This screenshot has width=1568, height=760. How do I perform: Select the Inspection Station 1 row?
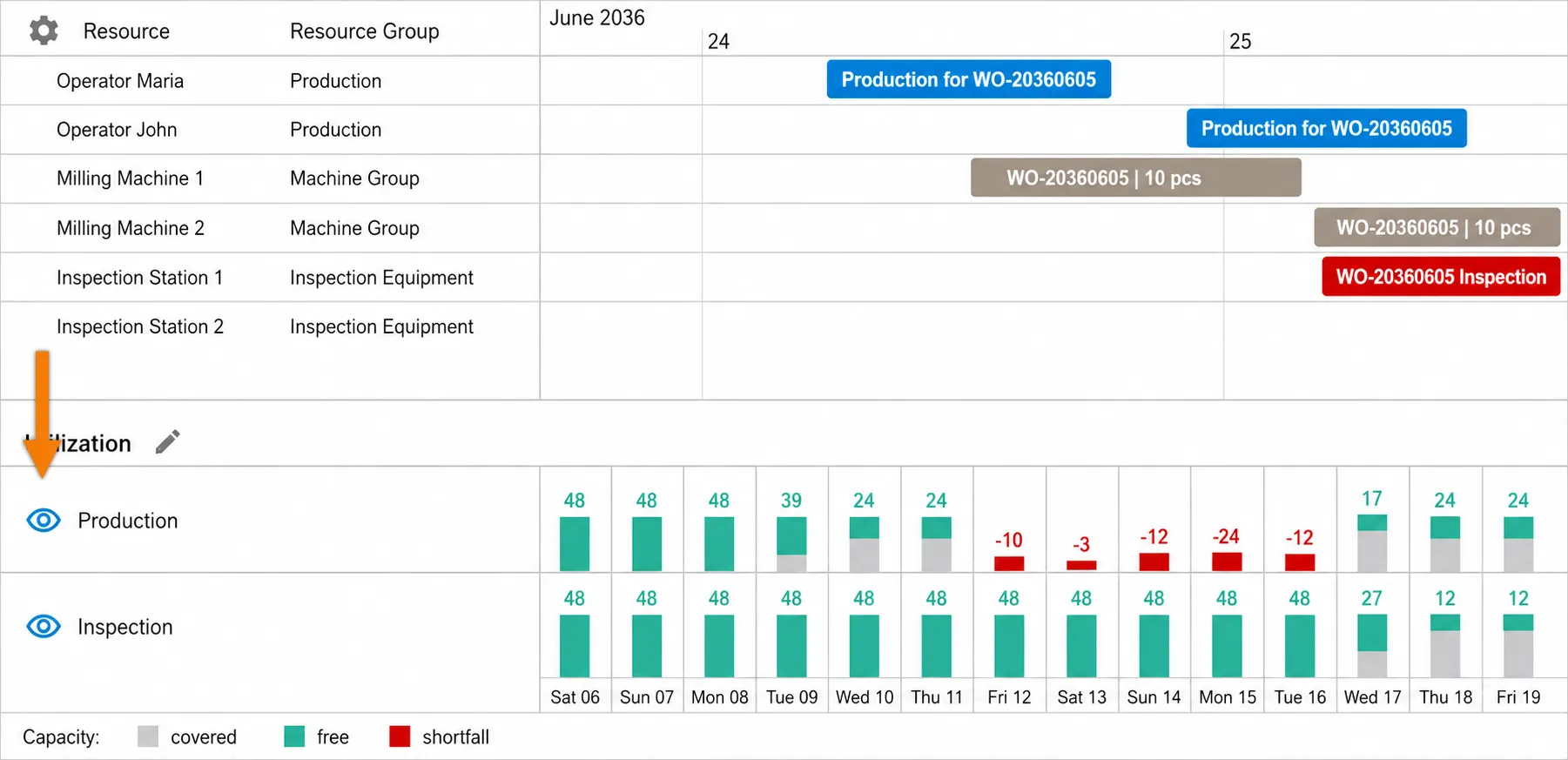click(270, 278)
